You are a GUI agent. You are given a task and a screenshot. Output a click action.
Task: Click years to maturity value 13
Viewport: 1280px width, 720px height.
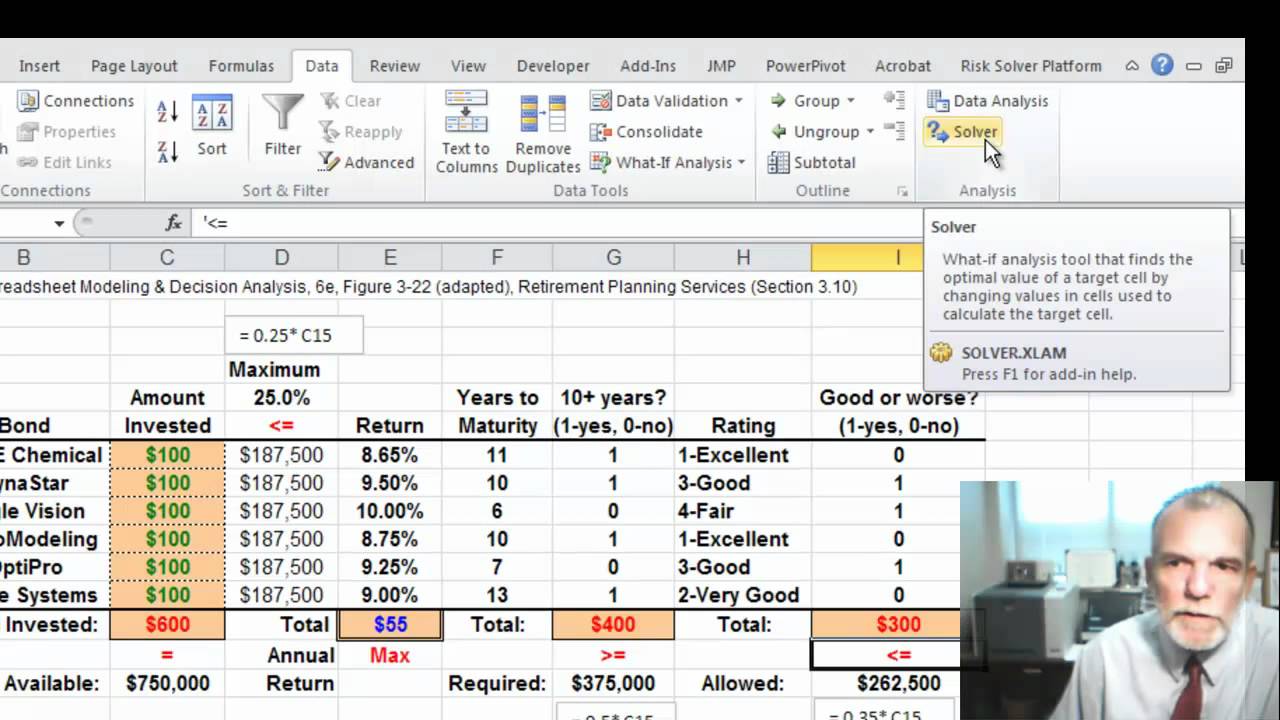pos(497,595)
